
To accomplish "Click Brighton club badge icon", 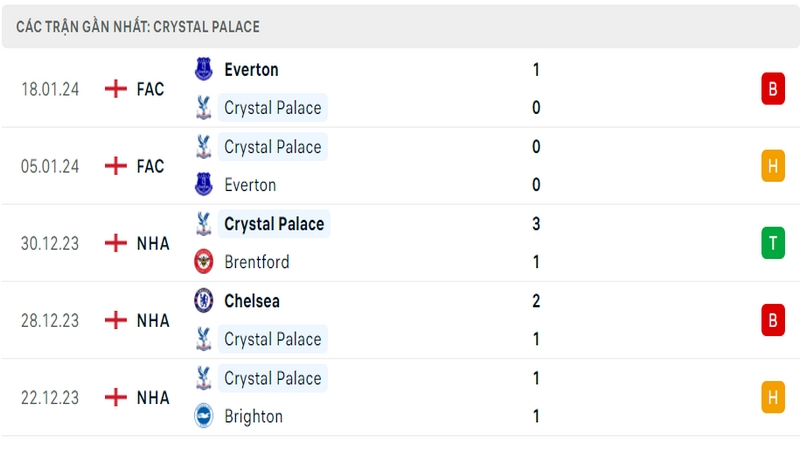I will (204, 416).
